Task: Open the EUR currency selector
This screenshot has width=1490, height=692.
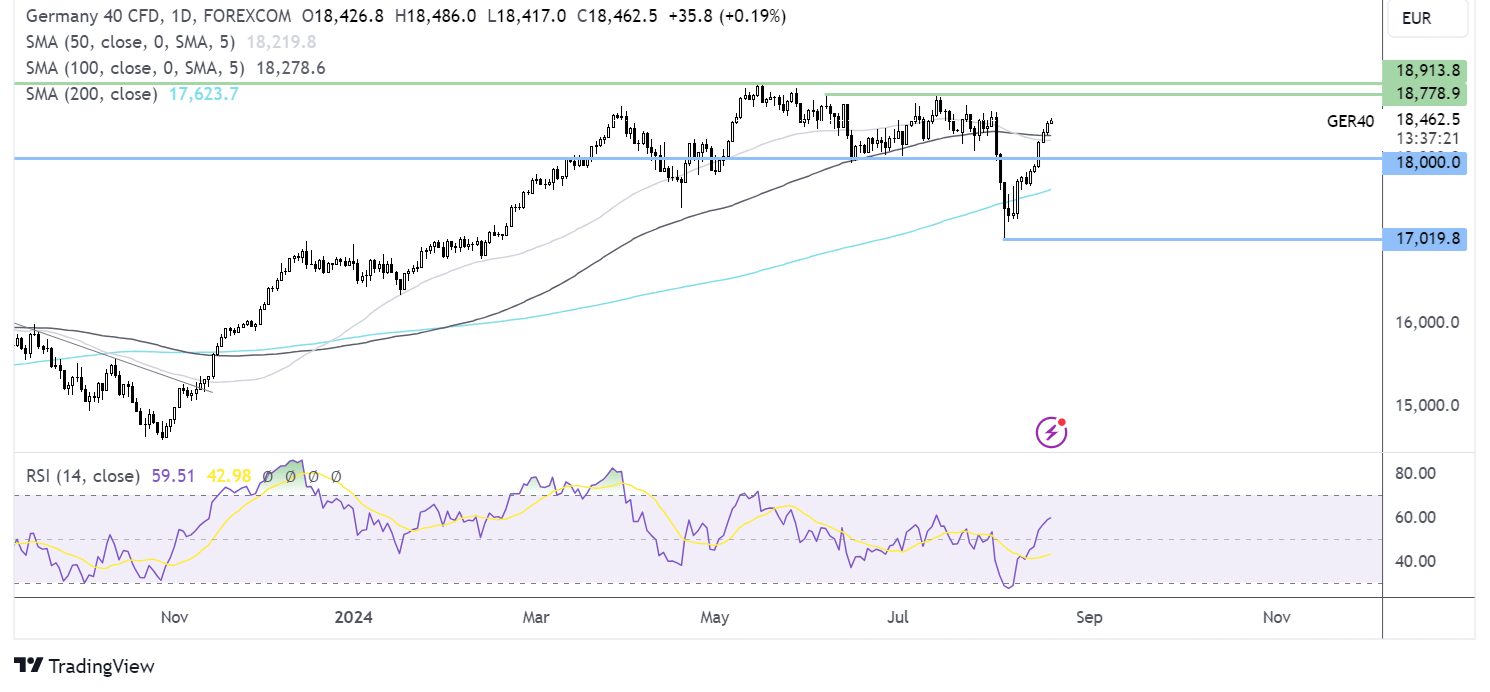Action: [x=1428, y=18]
